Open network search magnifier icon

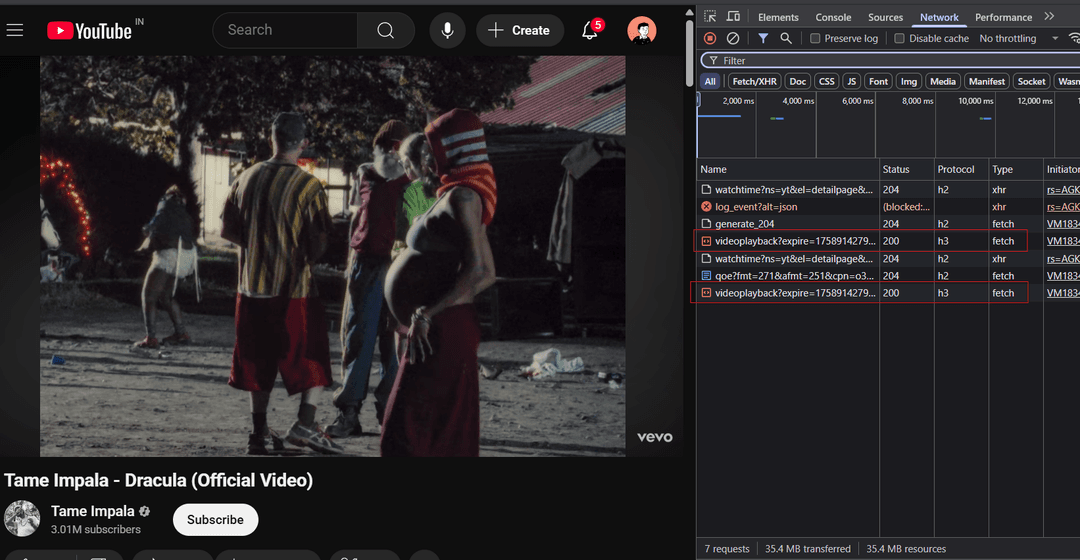pos(786,38)
